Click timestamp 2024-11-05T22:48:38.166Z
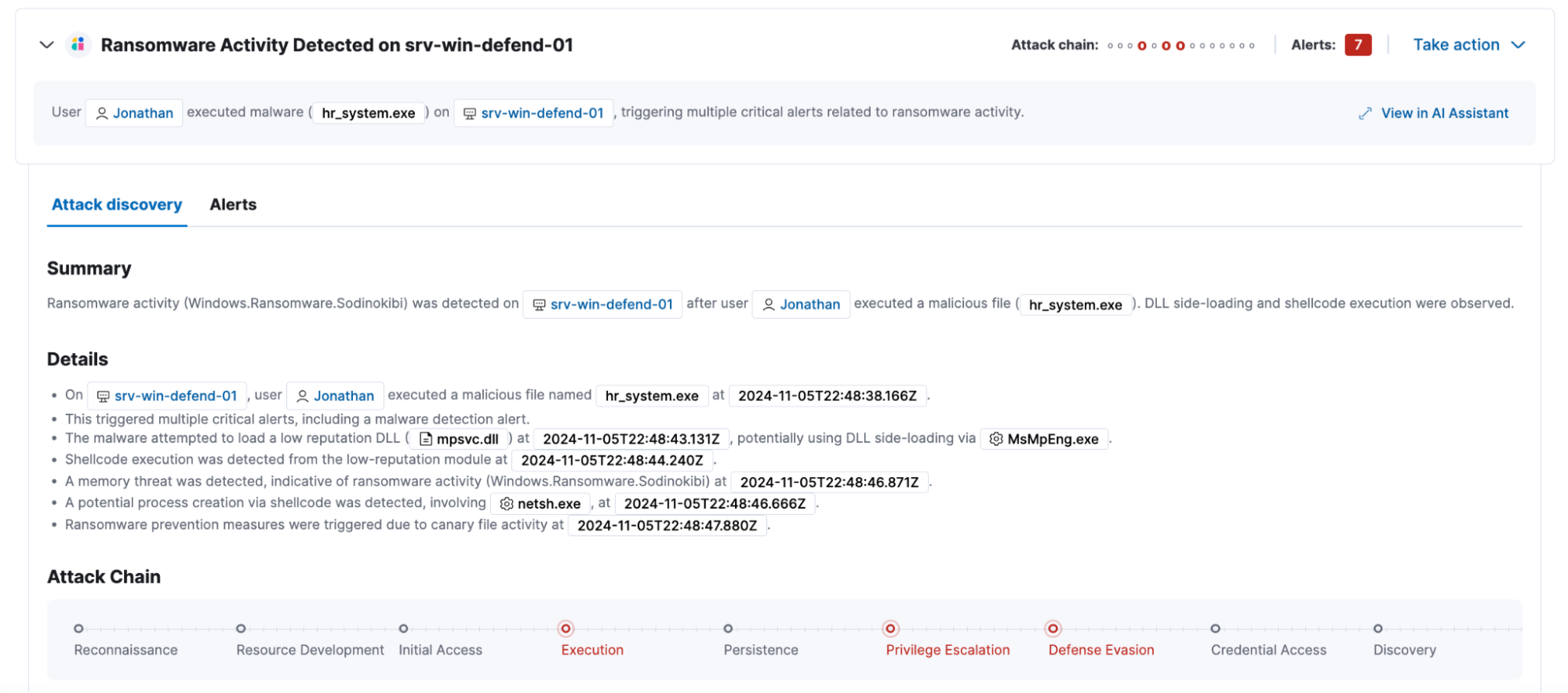Screen dimensions: 1568x693 coord(828,396)
